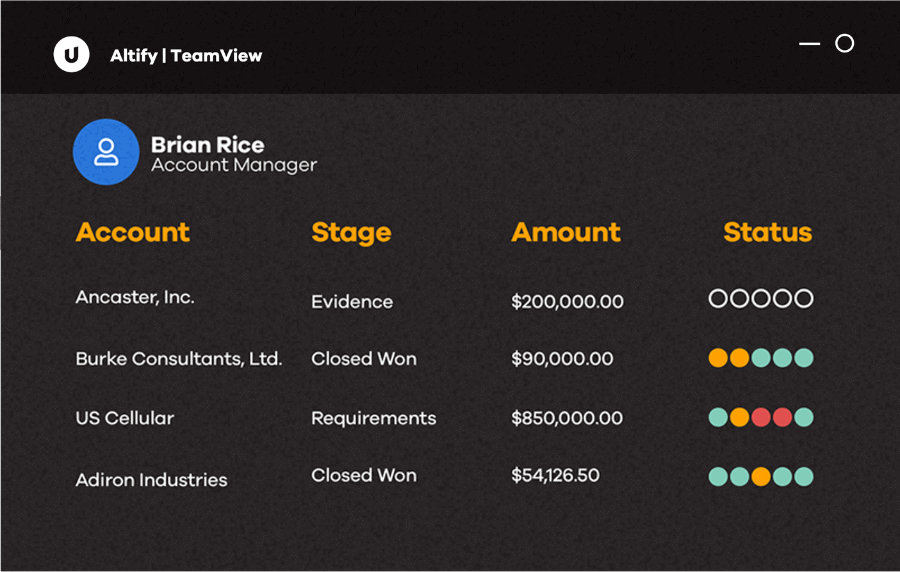The height and width of the screenshot is (572, 900).
Task: Sort by the Account column header
Action: click(x=133, y=232)
